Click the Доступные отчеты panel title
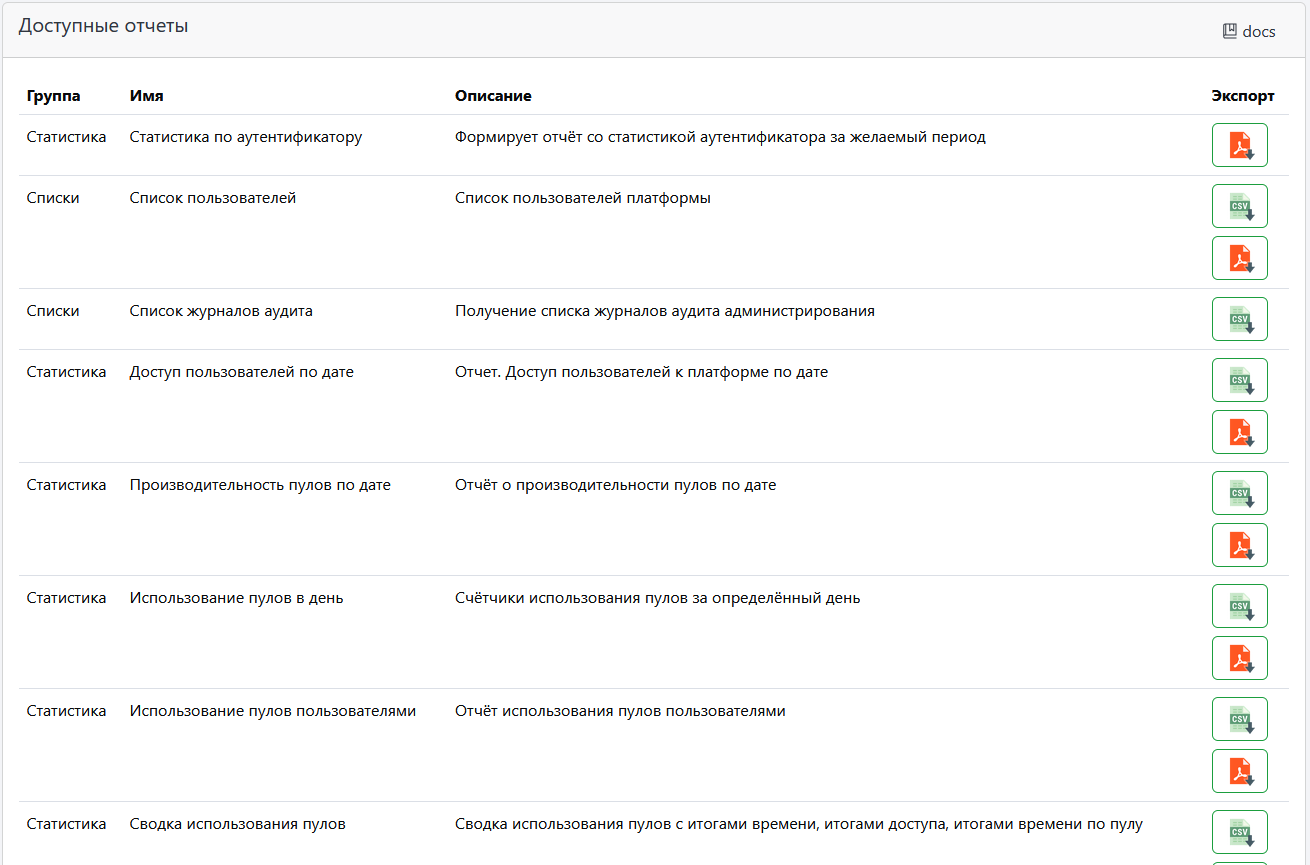The width and height of the screenshot is (1310, 865). click(103, 26)
